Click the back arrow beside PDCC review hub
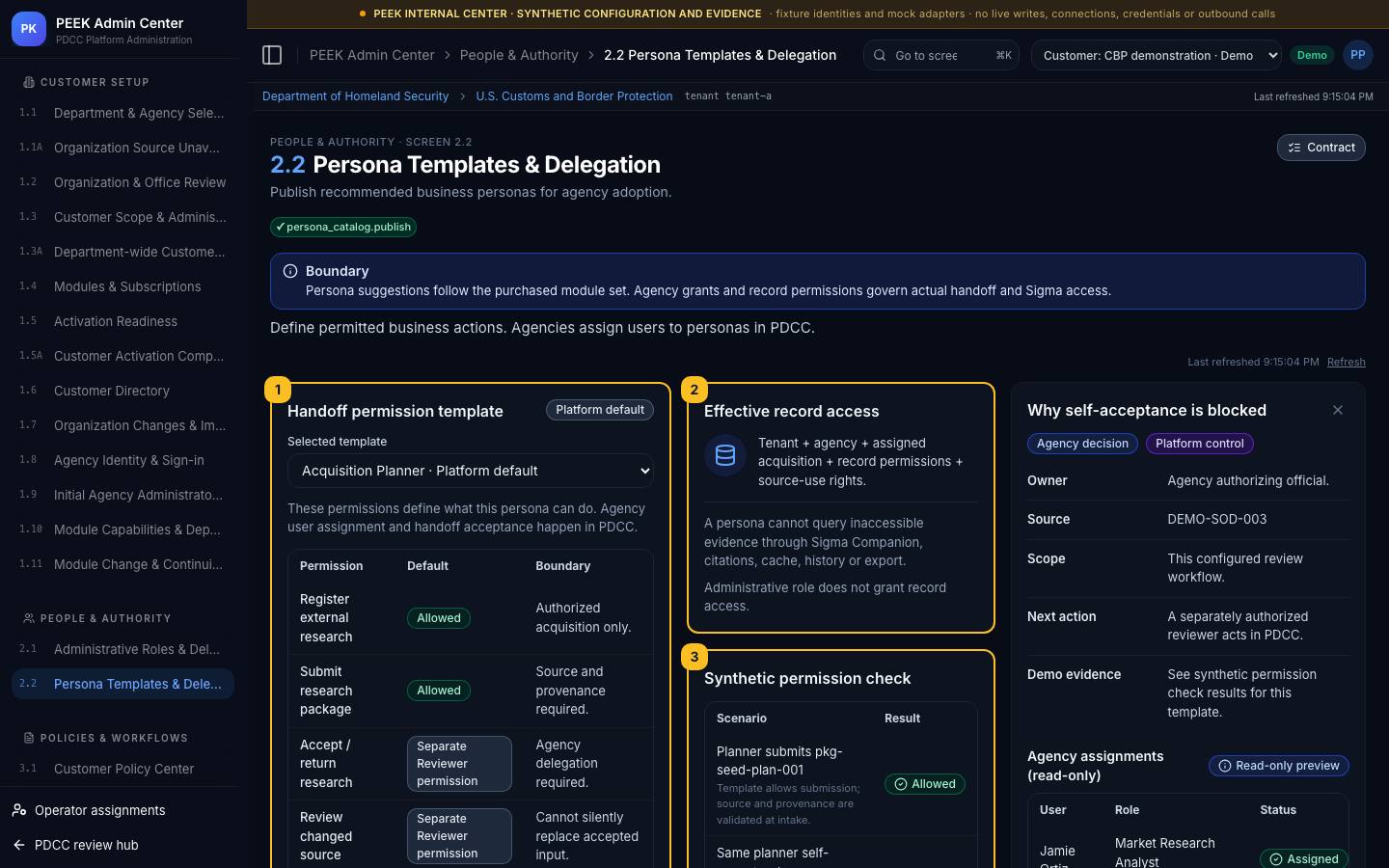Viewport: 1389px width, 868px height. pyautogui.click(x=19, y=845)
